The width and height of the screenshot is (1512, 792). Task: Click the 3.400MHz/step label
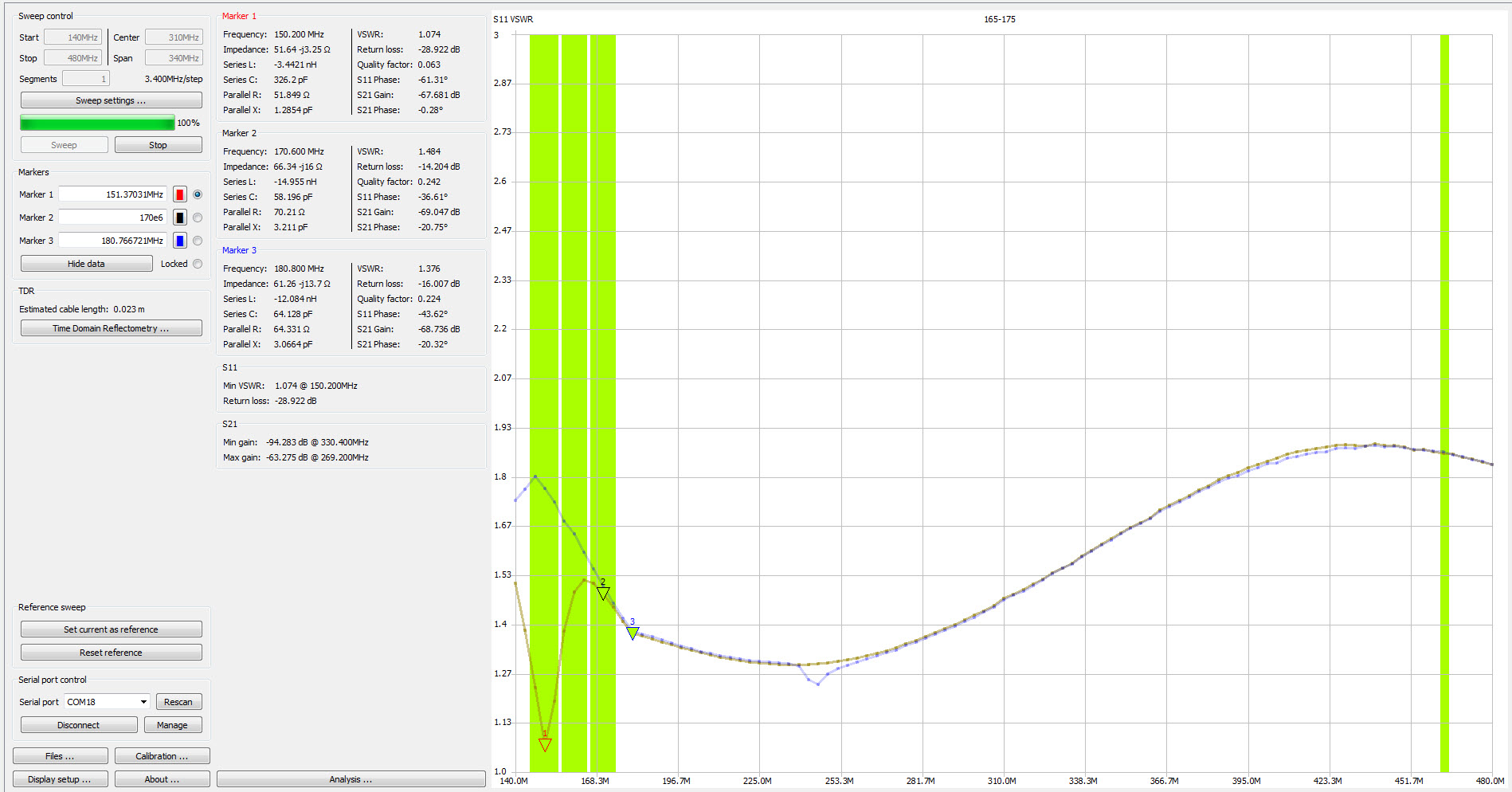coord(174,79)
